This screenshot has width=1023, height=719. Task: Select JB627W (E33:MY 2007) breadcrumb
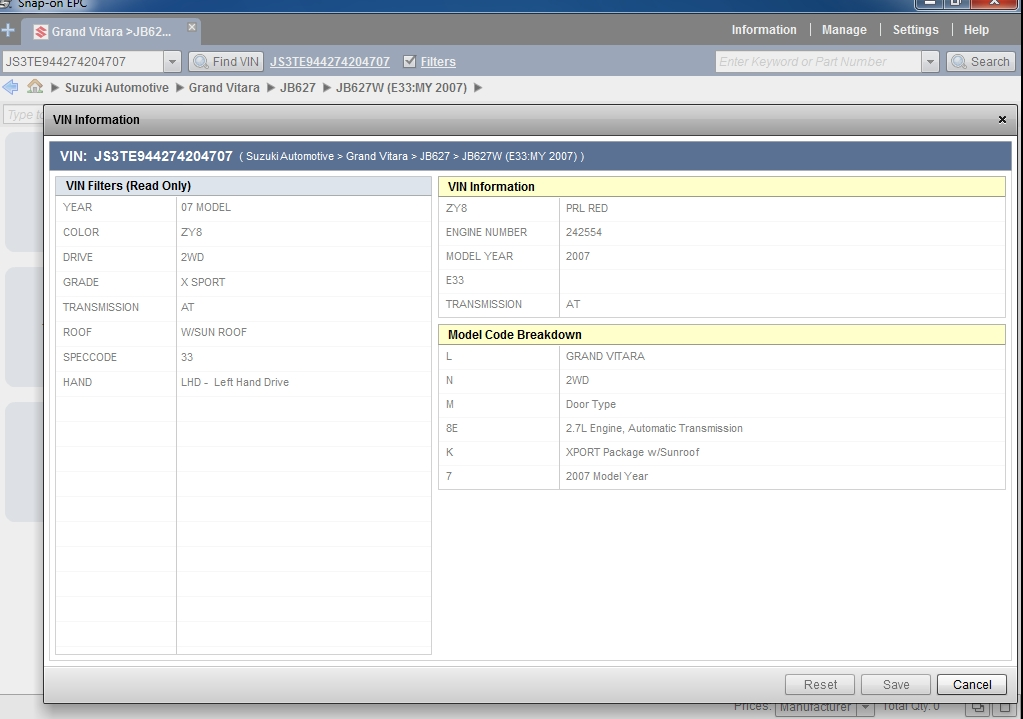(401, 87)
